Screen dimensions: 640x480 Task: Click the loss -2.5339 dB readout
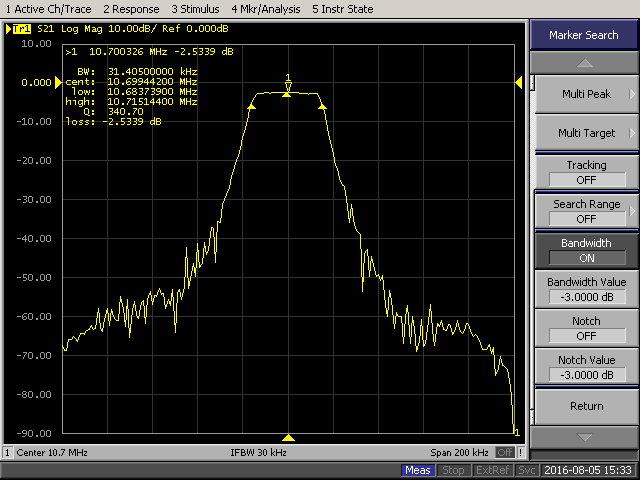[113, 122]
